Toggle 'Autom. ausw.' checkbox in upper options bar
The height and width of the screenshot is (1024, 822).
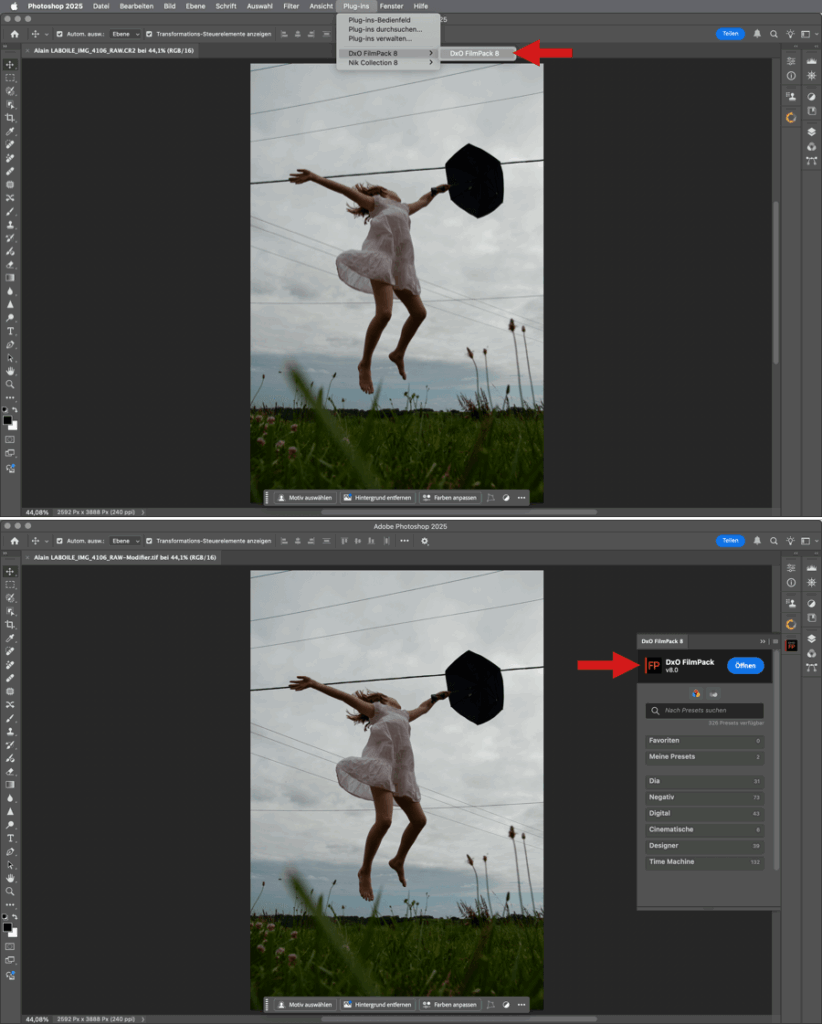point(59,35)
